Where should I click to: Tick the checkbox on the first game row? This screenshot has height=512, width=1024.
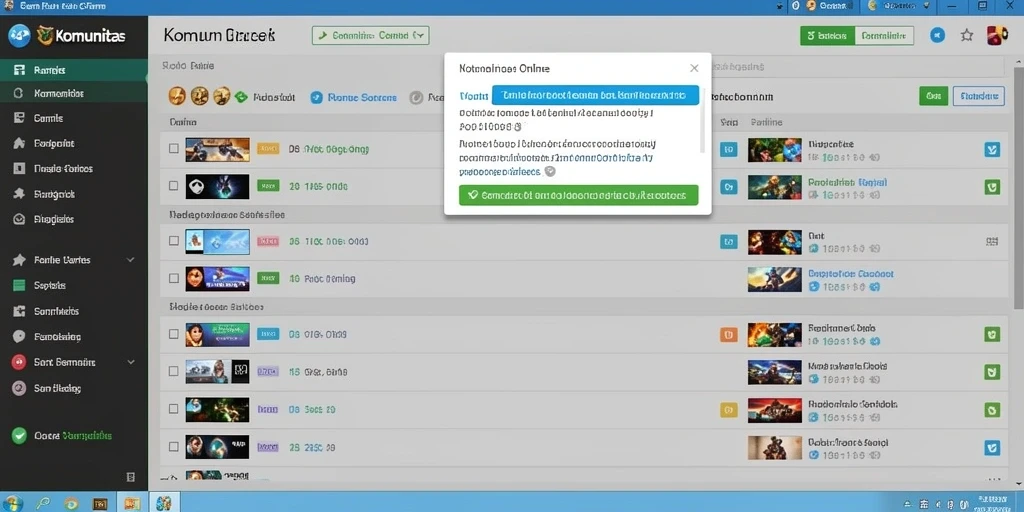coord(174,148)
